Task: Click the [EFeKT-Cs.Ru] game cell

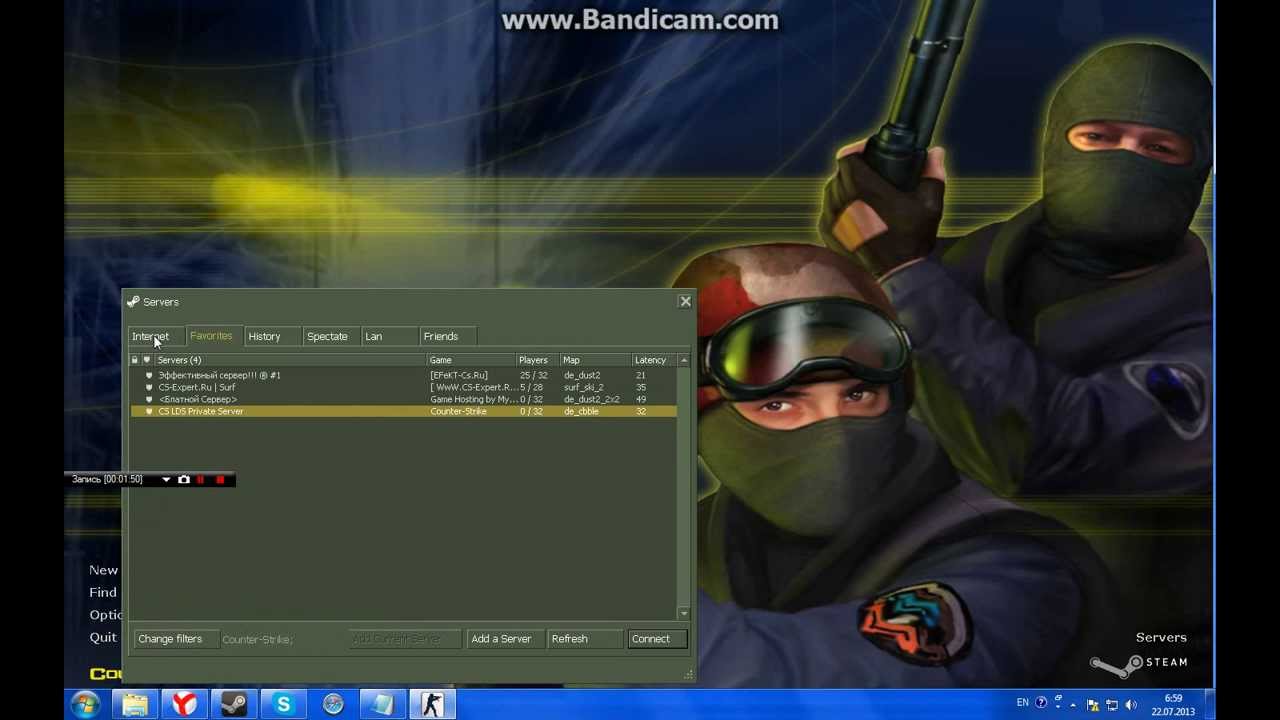Action: 459,375
